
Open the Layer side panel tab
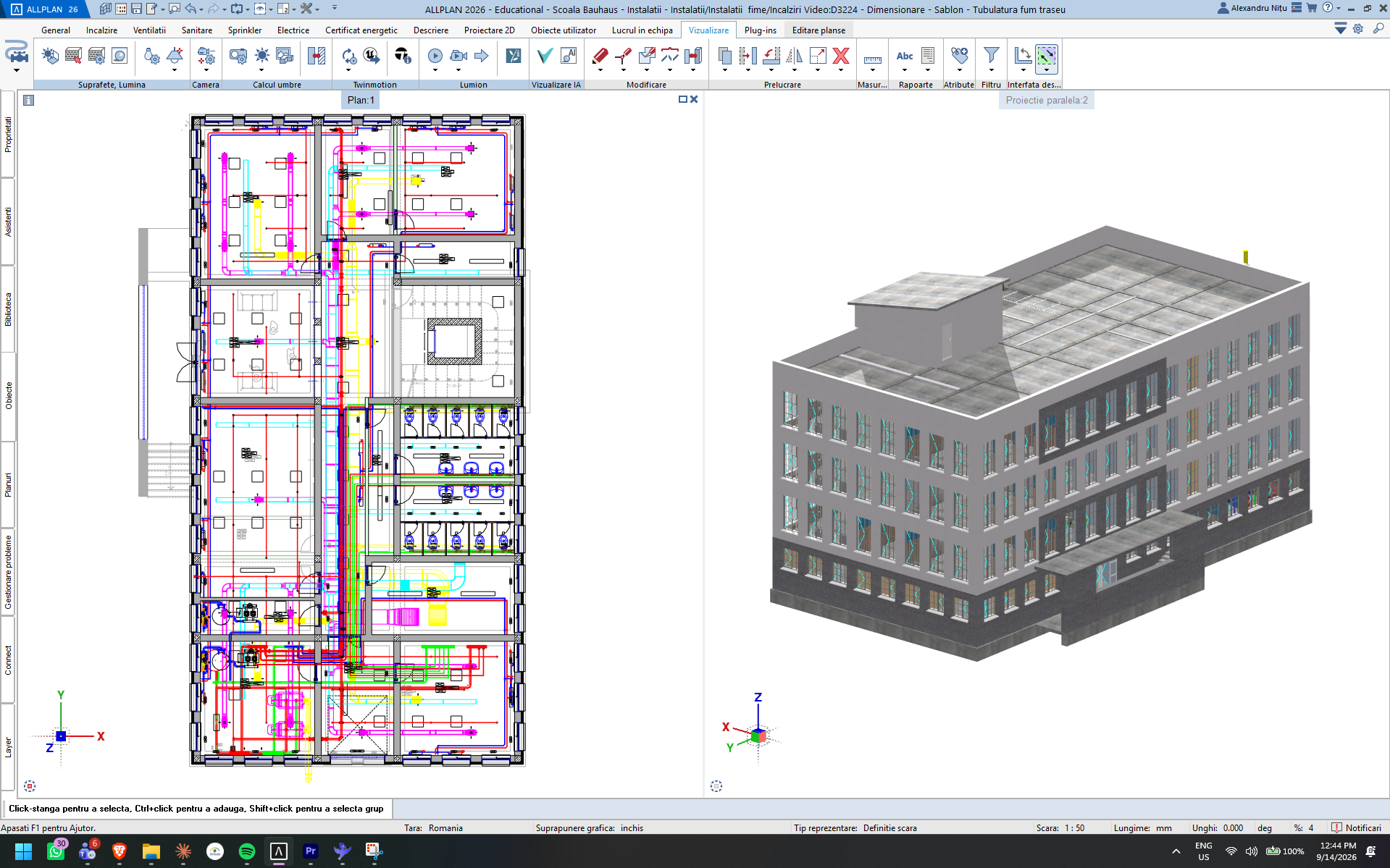tap(8, 747)
